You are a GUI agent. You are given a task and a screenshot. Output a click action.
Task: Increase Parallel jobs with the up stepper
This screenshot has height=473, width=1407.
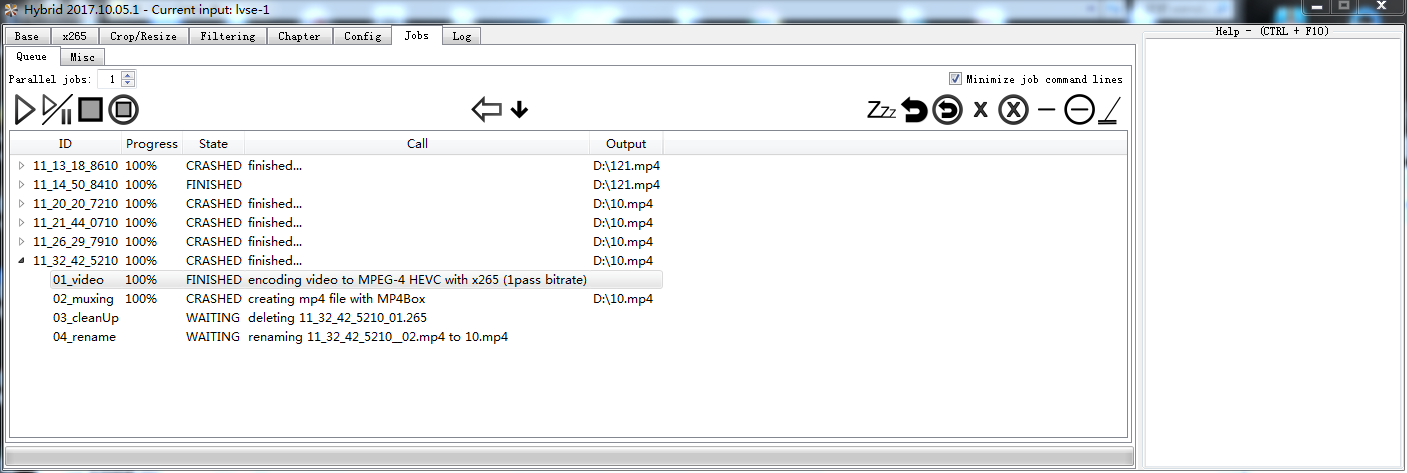pyautogui.click(x=128, y=75)
